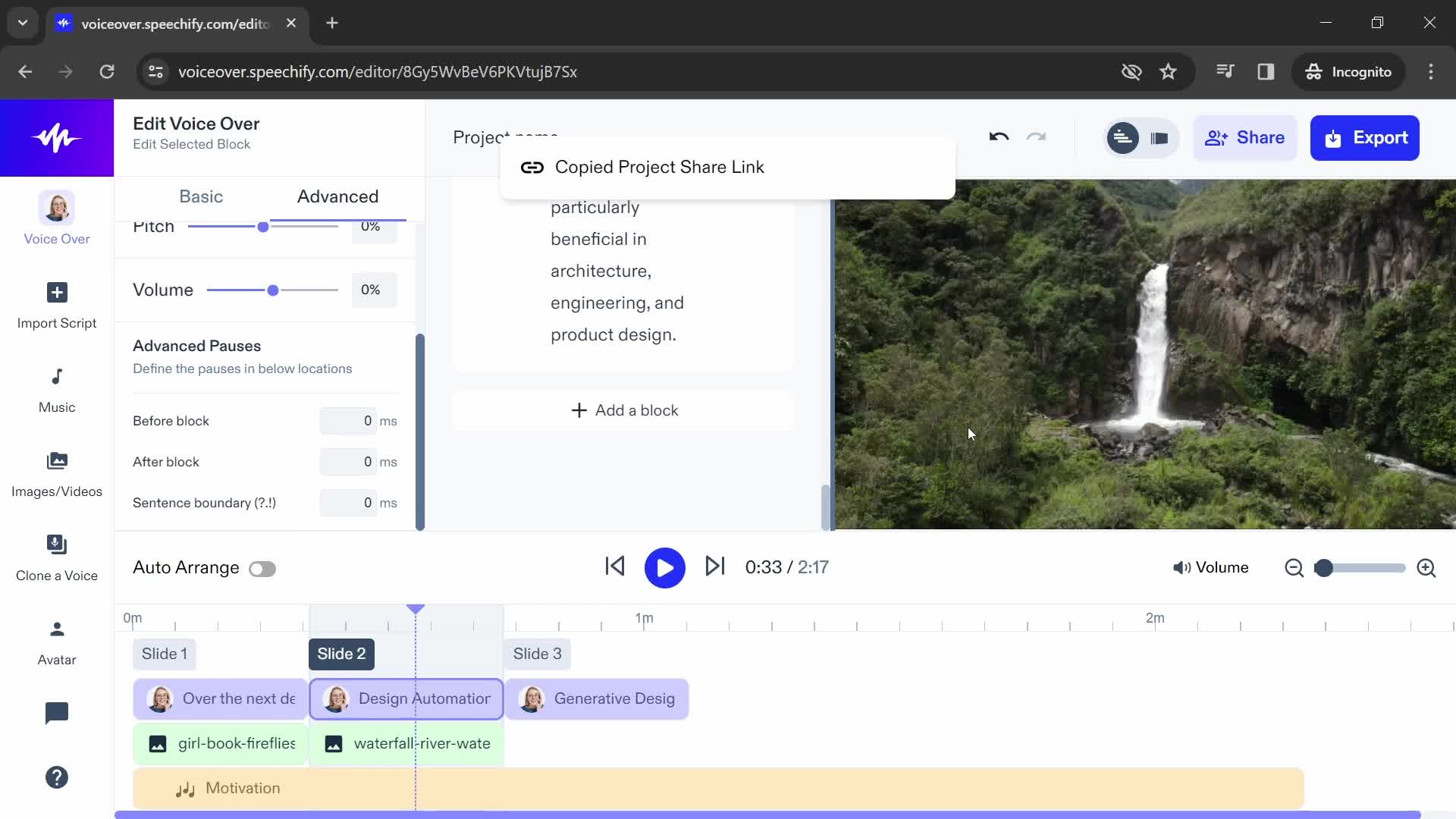Open Import Script tool
1456x819 pixels.
click(x=57, y=306)
